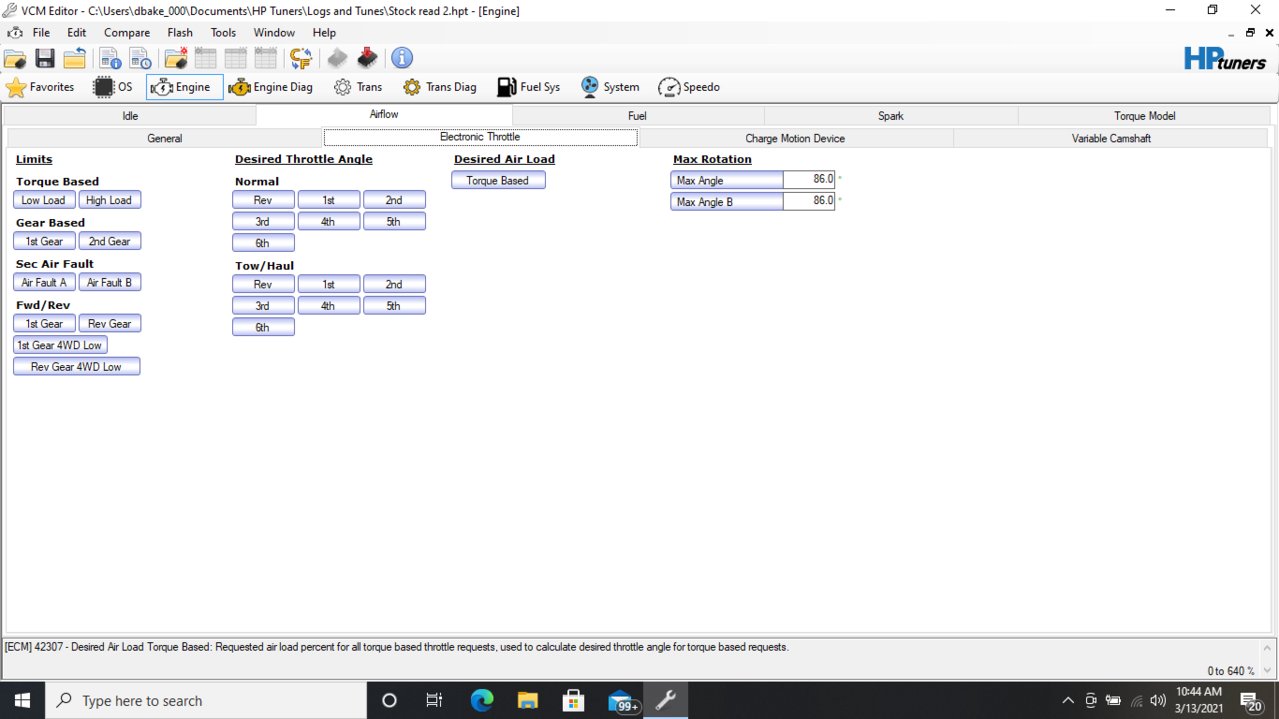This screenshot has height=719, width=1279.
Task: Open the 2nd Gear limit table
Action: pyautogui.click(x=109, y=241)
